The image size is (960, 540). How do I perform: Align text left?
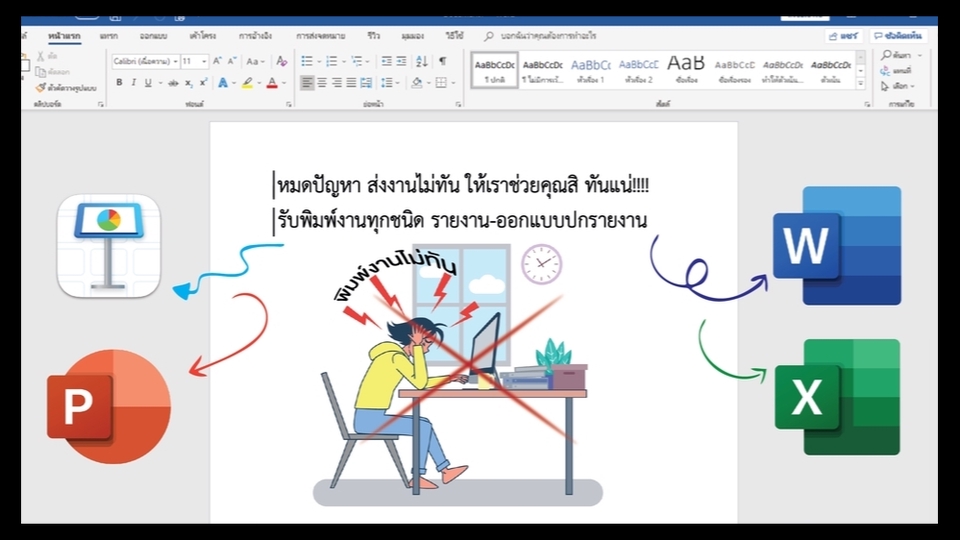pyautogui.click(x=307, y=83)
